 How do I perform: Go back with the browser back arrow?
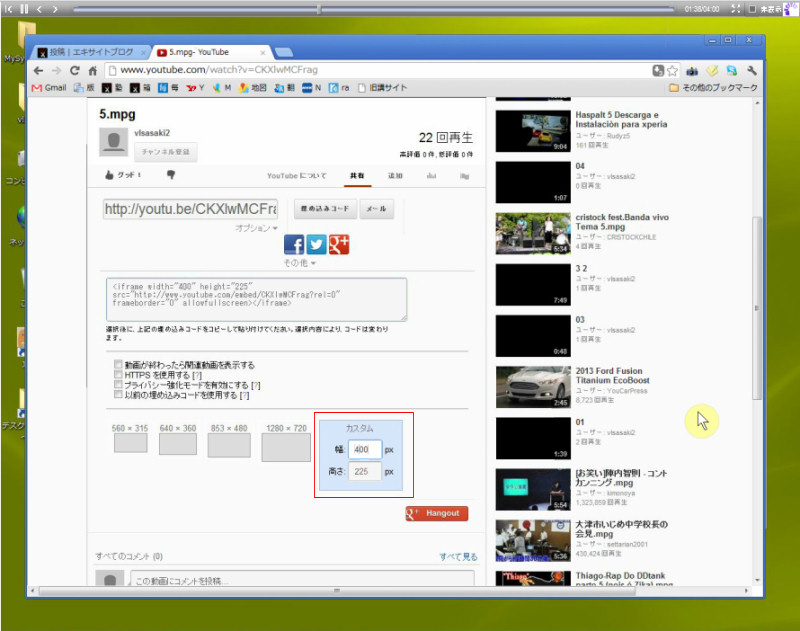38,70
